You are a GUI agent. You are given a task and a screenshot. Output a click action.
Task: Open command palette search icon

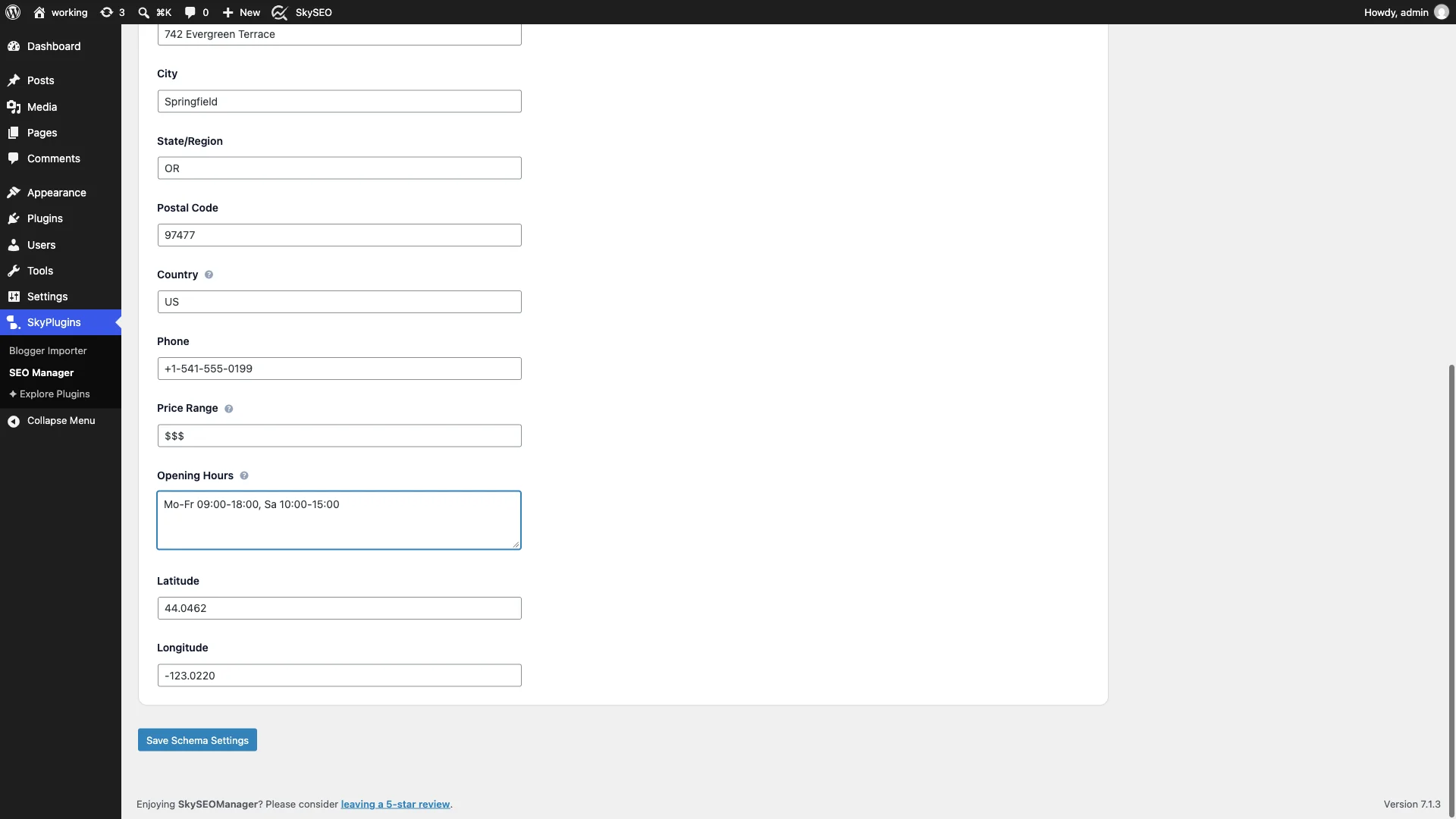click(x=143, y=12)
